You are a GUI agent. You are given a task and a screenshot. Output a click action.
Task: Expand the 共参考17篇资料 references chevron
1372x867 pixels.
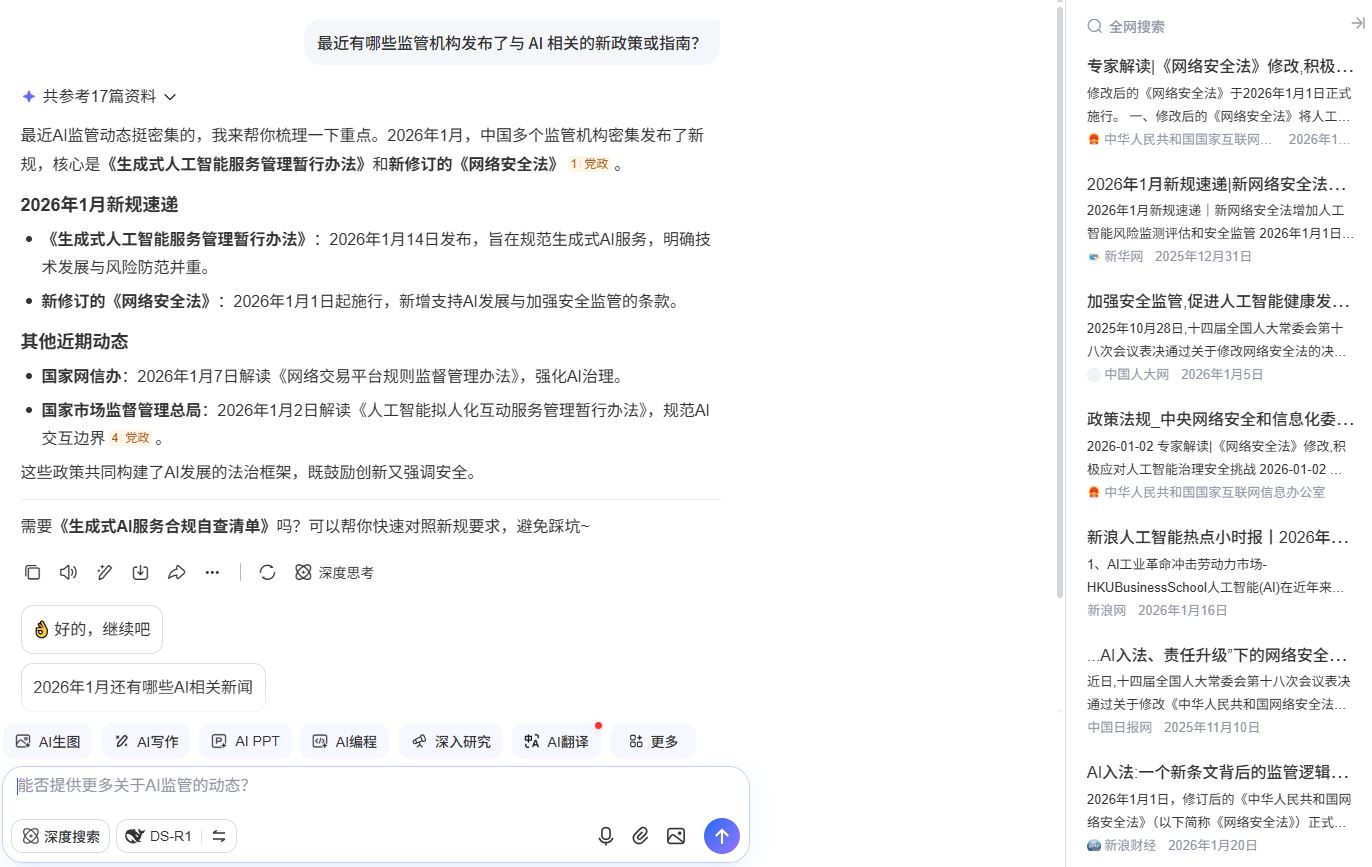click(x=170, y=97)
